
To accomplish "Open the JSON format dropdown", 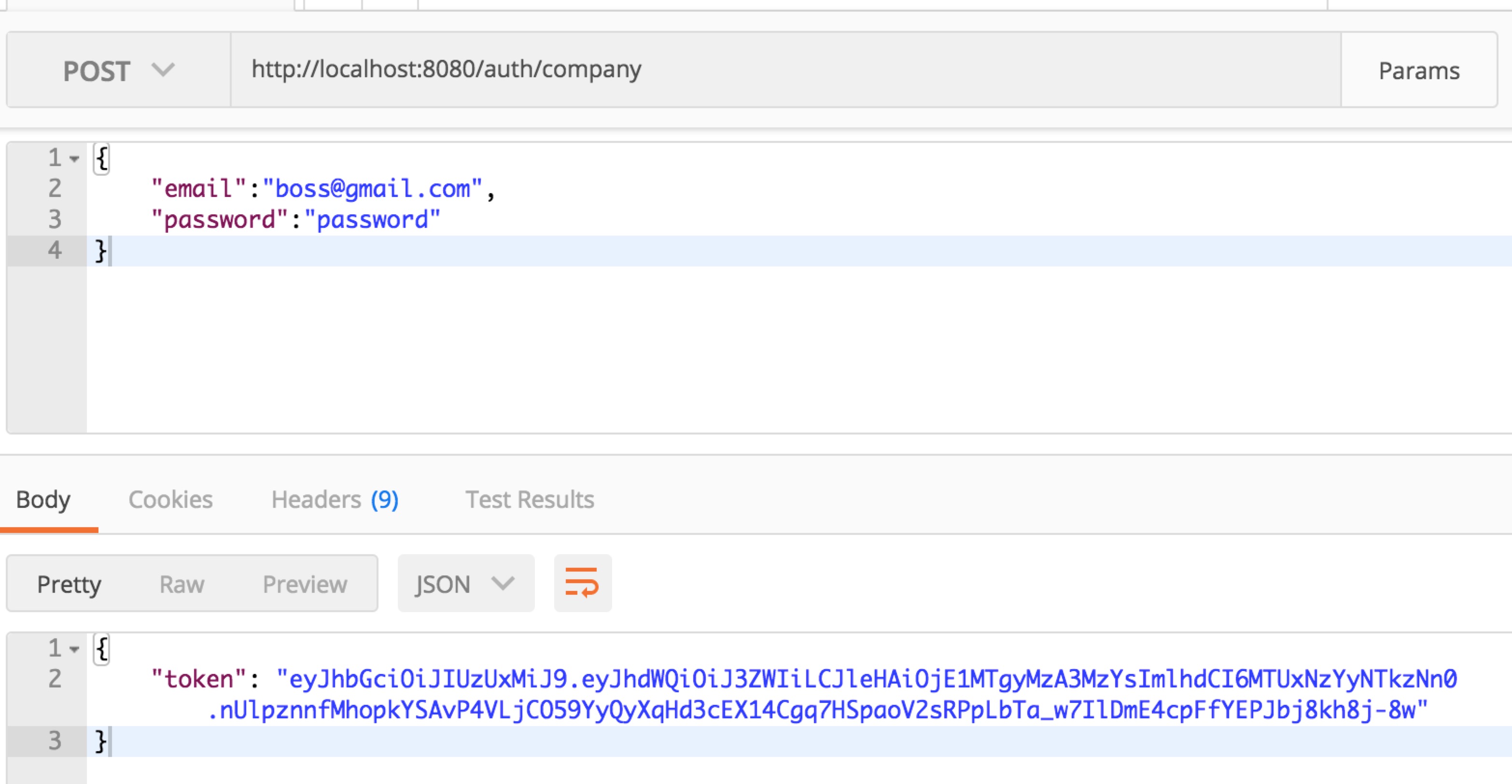I will pyautogui.click(x=466, y=583).
